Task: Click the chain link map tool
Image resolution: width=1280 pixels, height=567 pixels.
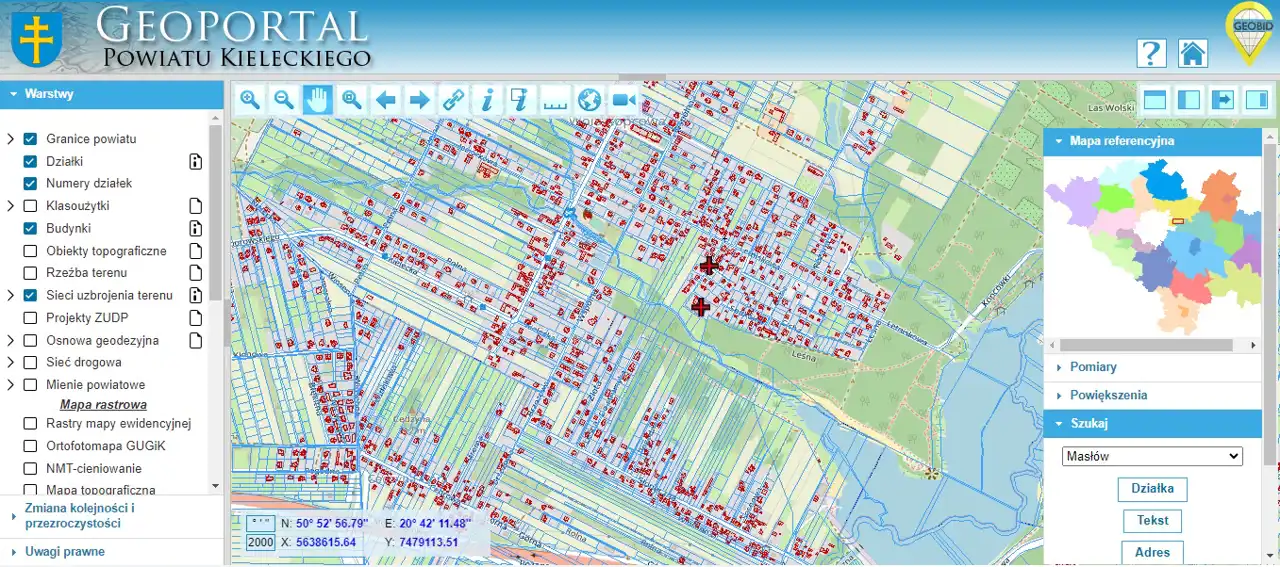Action: 454,100
